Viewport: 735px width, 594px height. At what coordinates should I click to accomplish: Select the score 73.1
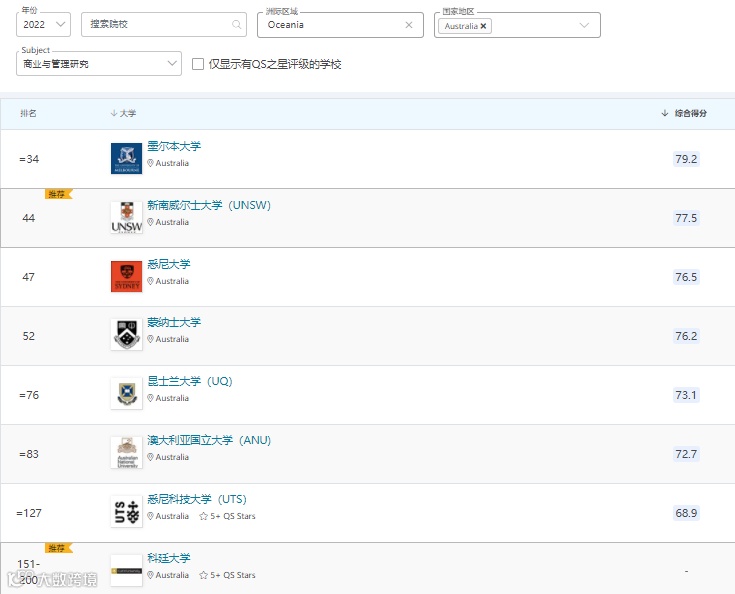pos(686,395)
